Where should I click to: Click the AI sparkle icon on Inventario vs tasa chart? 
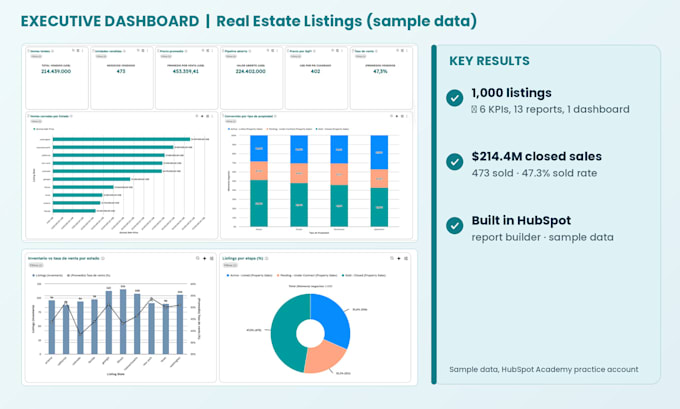[x=205, y=258]
